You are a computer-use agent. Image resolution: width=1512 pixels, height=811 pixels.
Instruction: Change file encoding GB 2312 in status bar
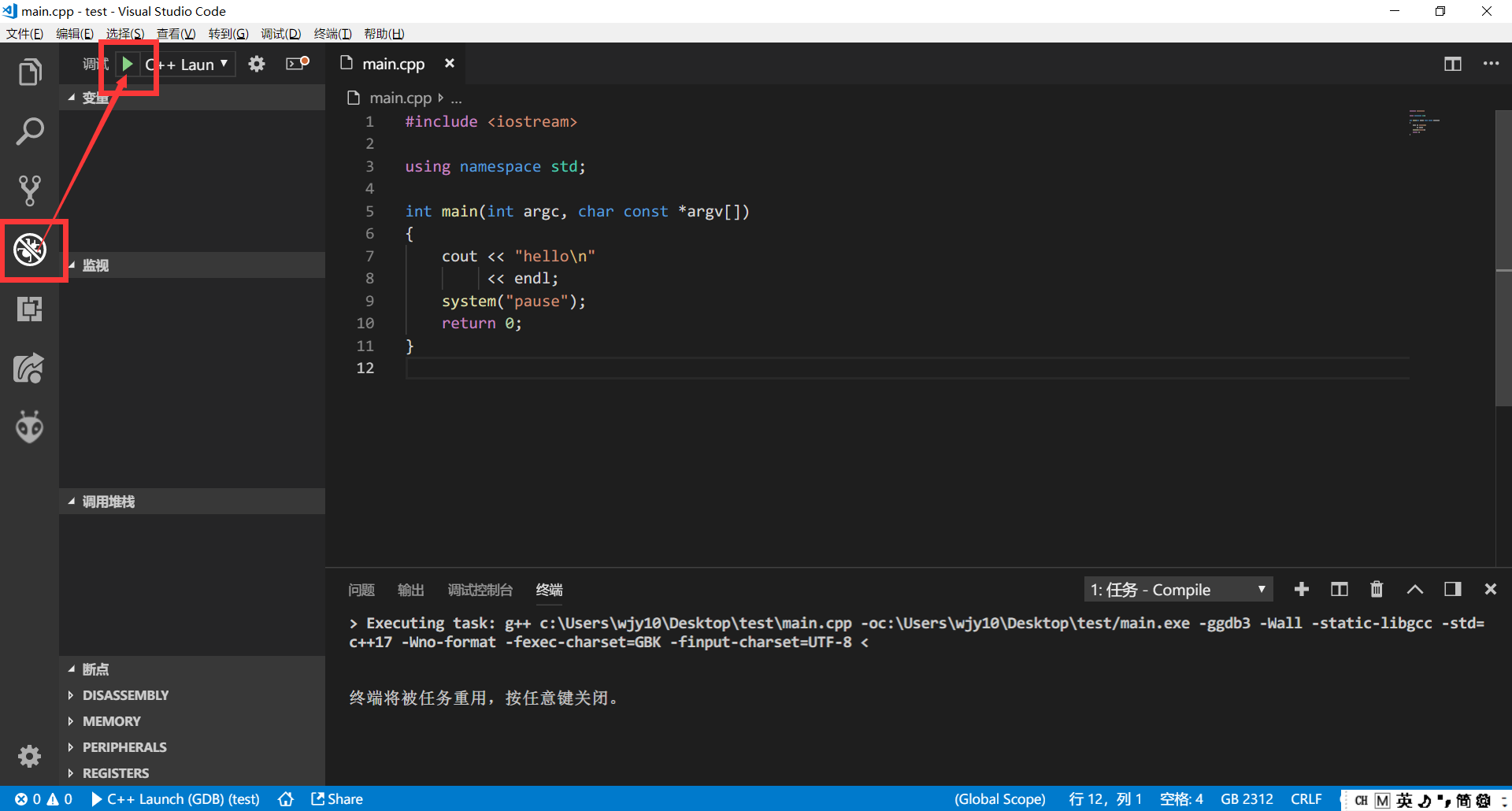1247,799
